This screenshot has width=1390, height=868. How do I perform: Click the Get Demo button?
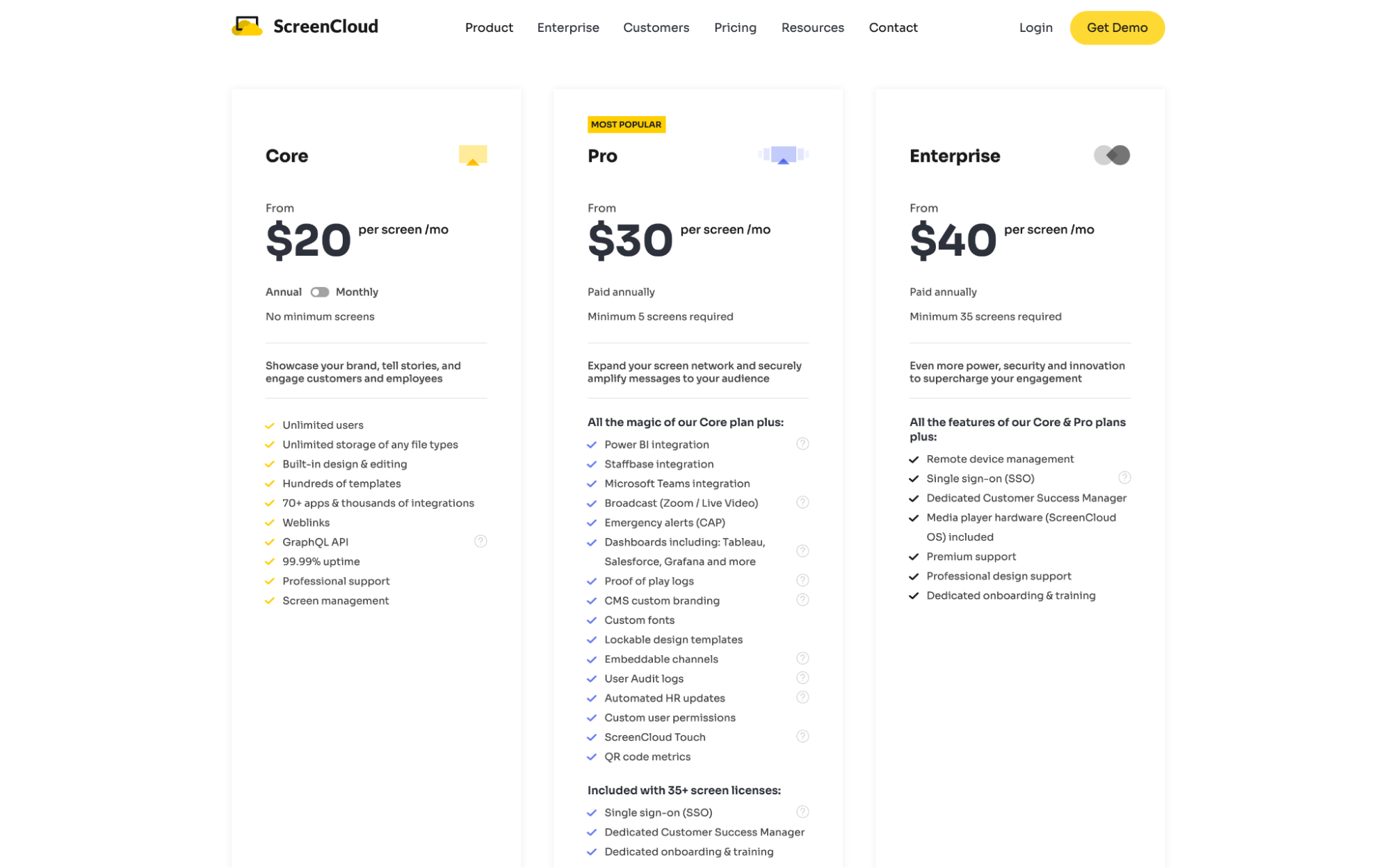[x=1117, y=28]
